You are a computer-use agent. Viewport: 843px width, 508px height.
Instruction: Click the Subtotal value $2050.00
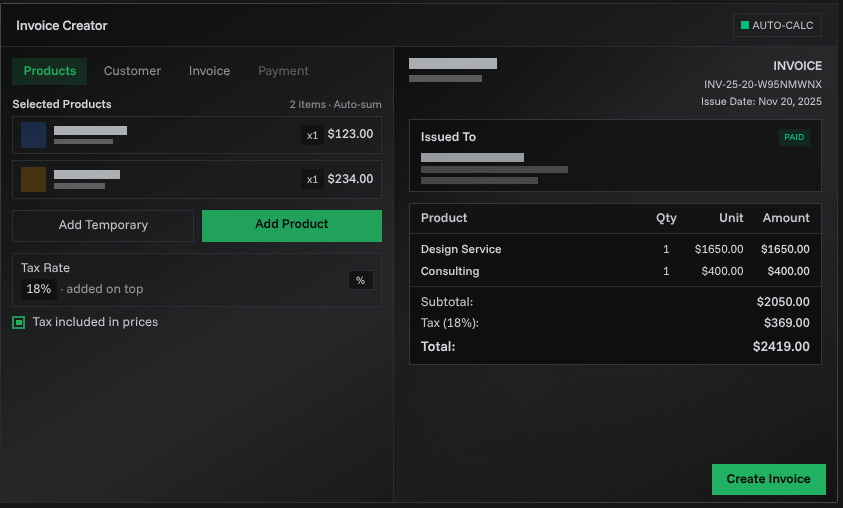tap(783, 302)
